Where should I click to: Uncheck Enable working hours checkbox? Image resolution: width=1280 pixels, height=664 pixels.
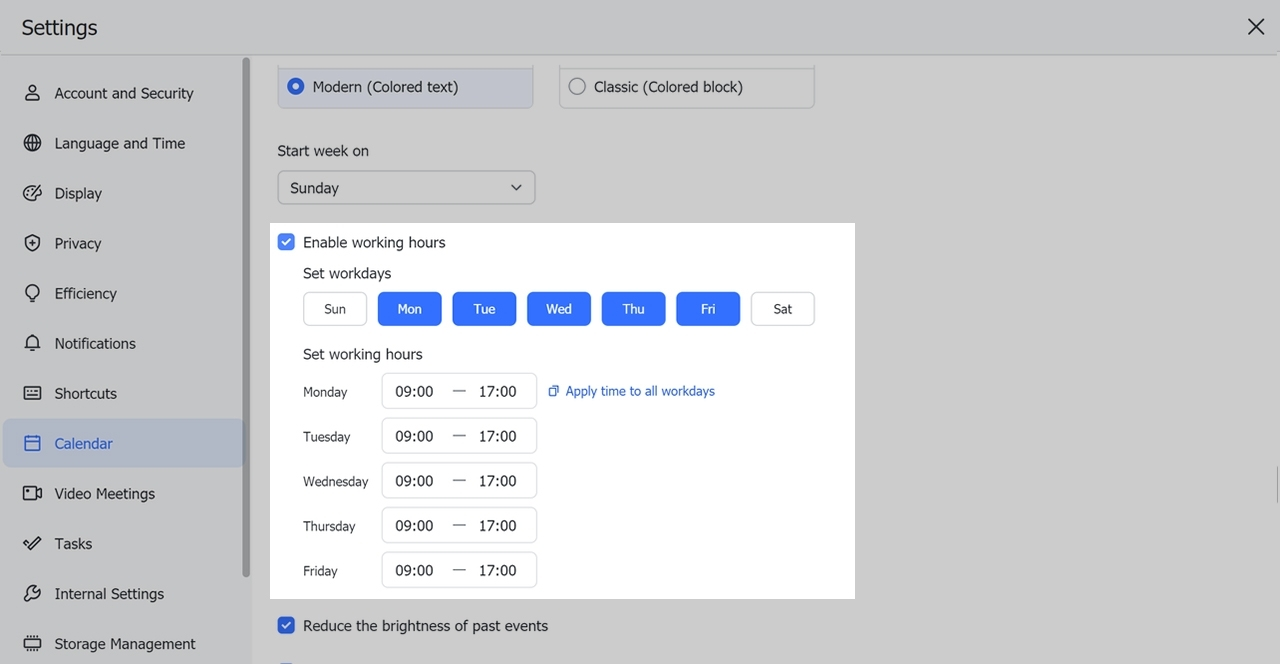tap(286, 242)
